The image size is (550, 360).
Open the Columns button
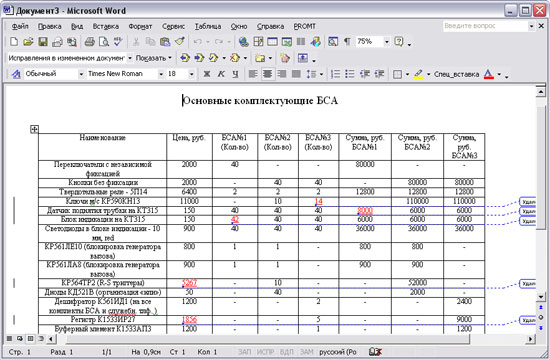[x=301, y=42]
